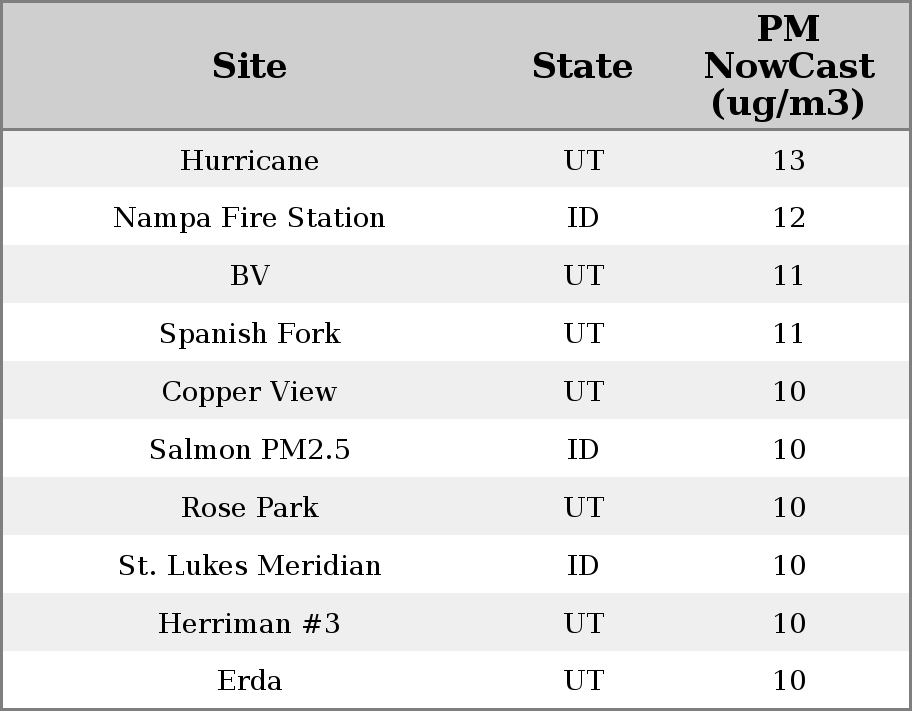Click the State column header
This screenshot has width=912, height=711.
[582, 66]
